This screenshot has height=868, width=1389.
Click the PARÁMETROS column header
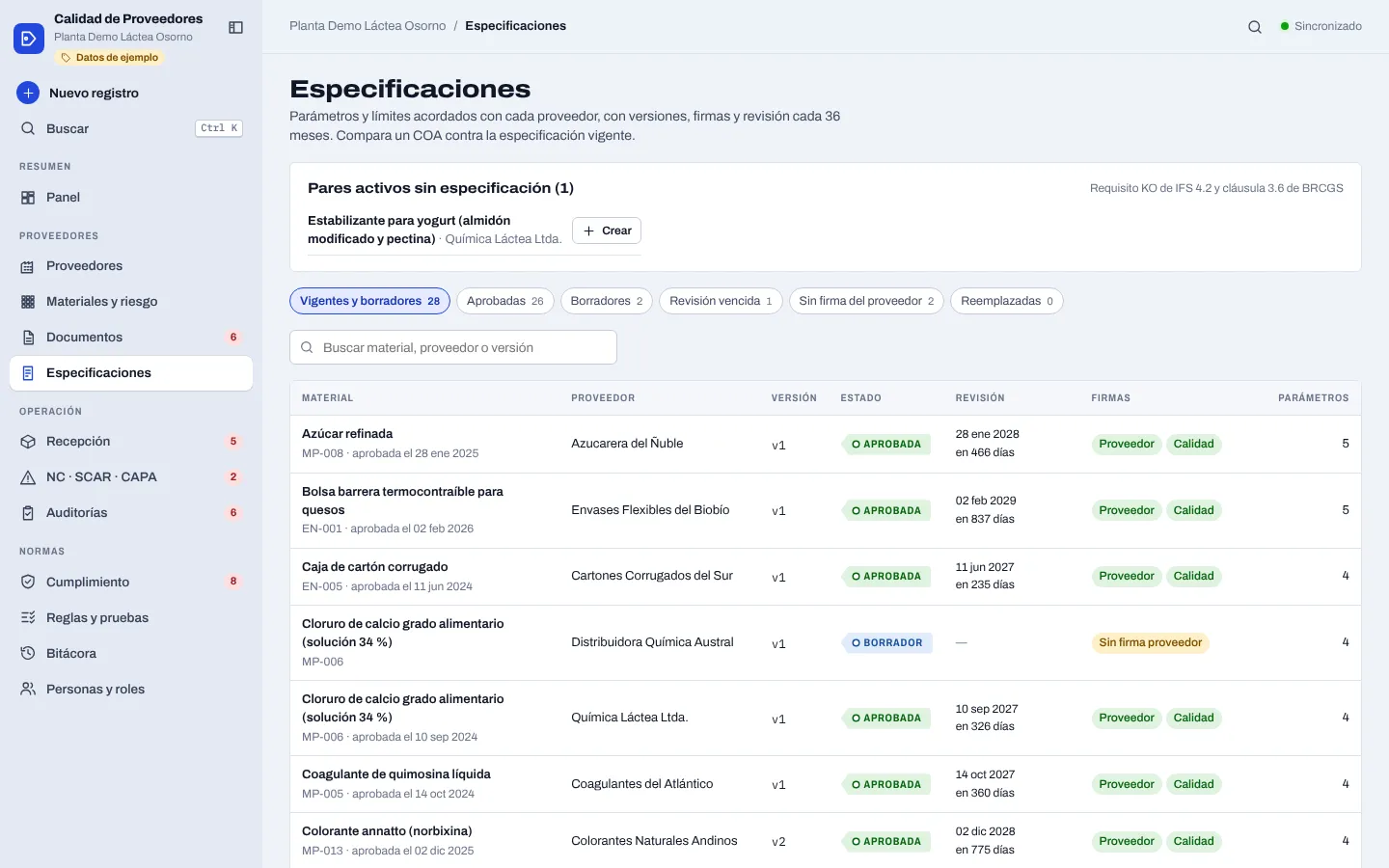pos(1314,398)
